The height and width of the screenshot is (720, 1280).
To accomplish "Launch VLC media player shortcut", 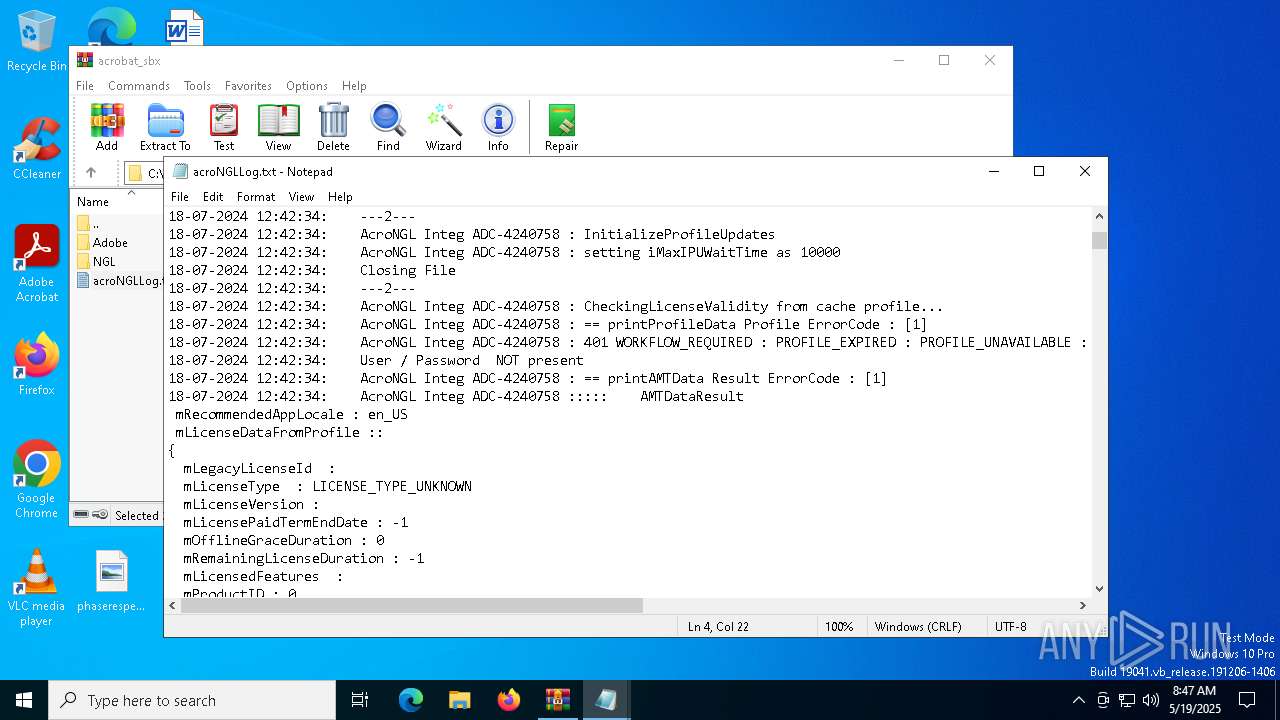I will point(37,588).
